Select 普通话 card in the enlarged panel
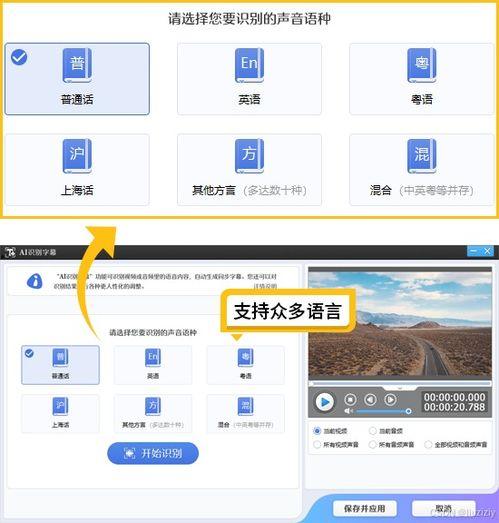Screen dimensions: 499x523 pos(77,79)
